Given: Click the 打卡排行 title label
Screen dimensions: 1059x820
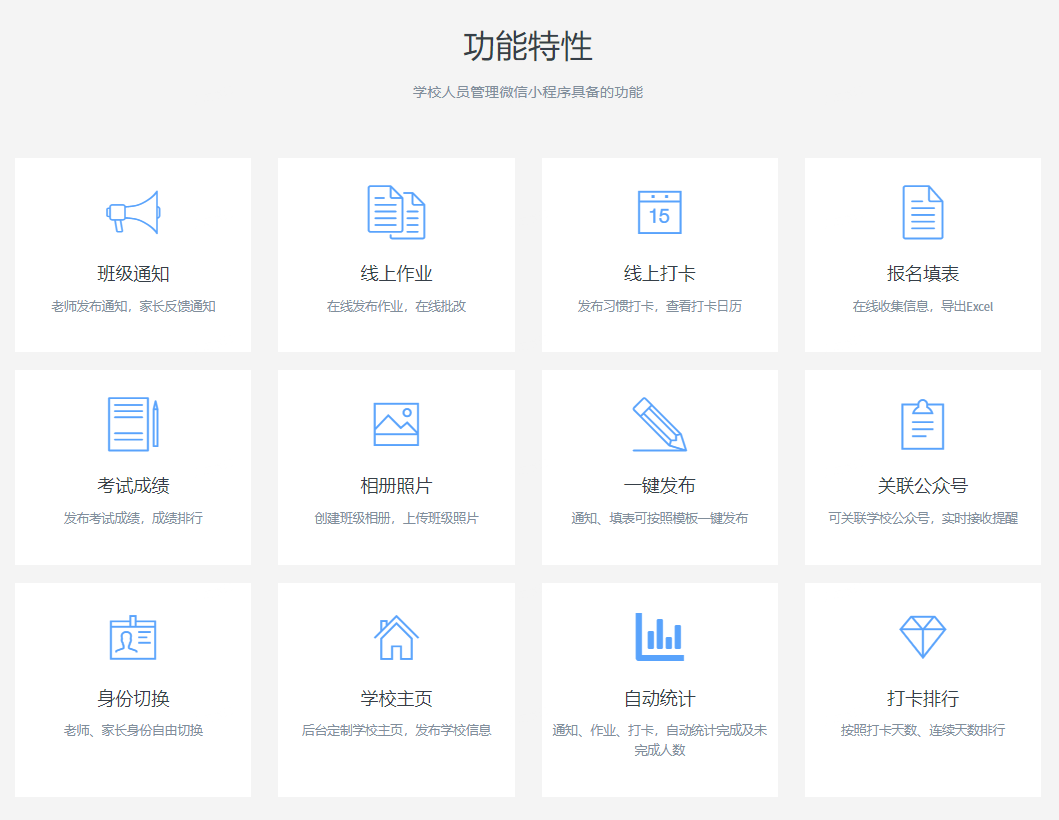Looking at the screenshot, I should (x=922, y=699).
